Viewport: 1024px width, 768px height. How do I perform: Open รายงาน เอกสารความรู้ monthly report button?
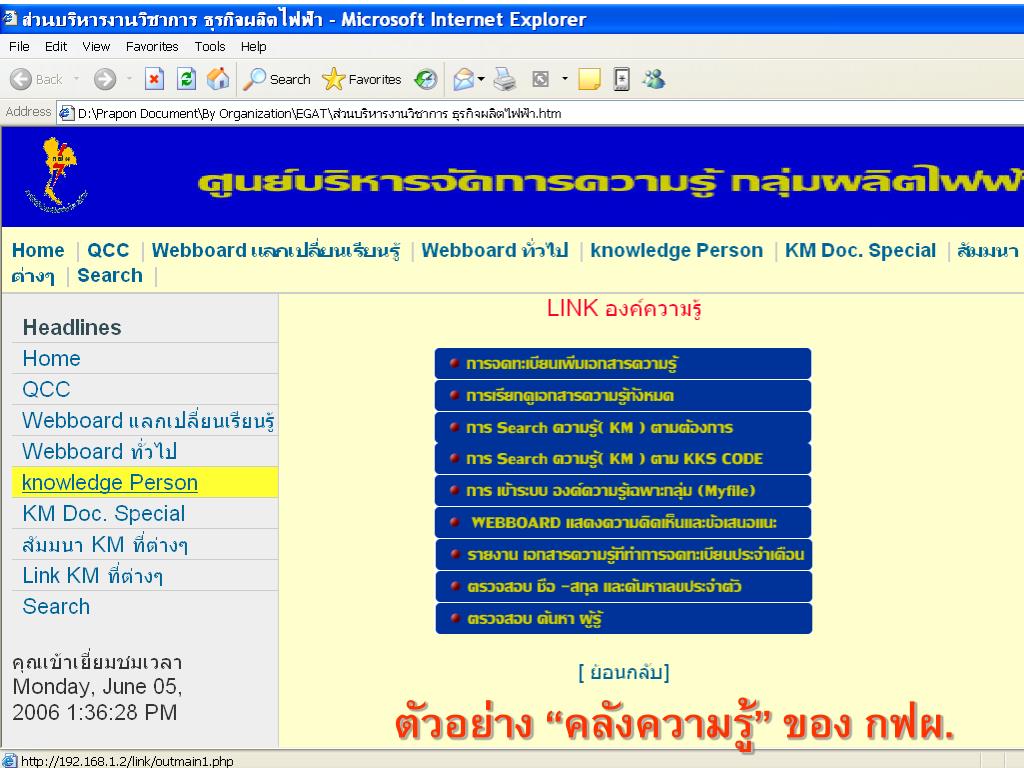624,554
